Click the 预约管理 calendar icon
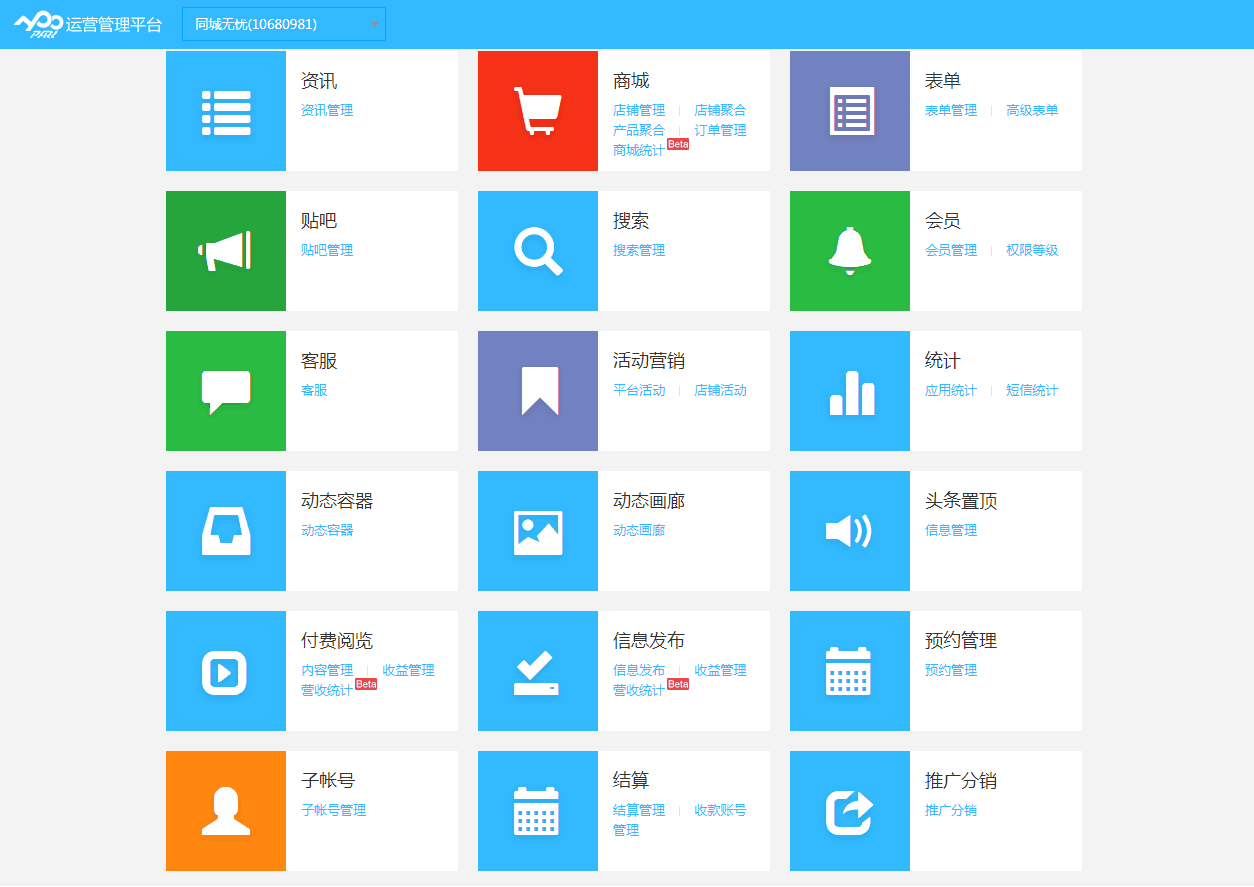This screenshot has height=887, width=1254. (x=849, y=670)
